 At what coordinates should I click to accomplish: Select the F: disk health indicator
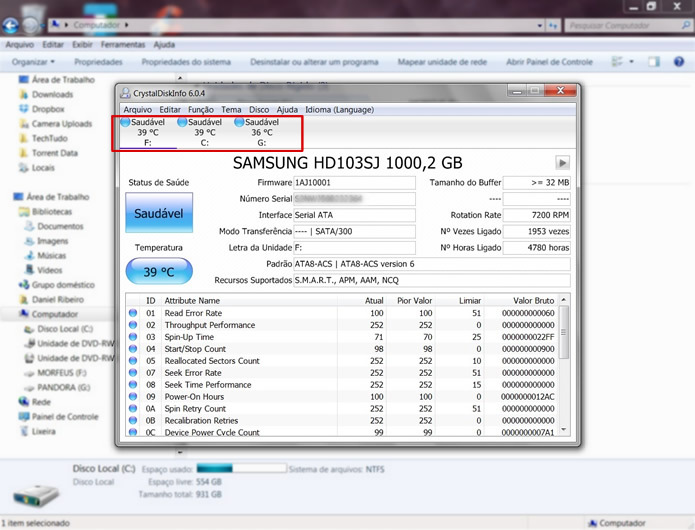coord(147,132)
